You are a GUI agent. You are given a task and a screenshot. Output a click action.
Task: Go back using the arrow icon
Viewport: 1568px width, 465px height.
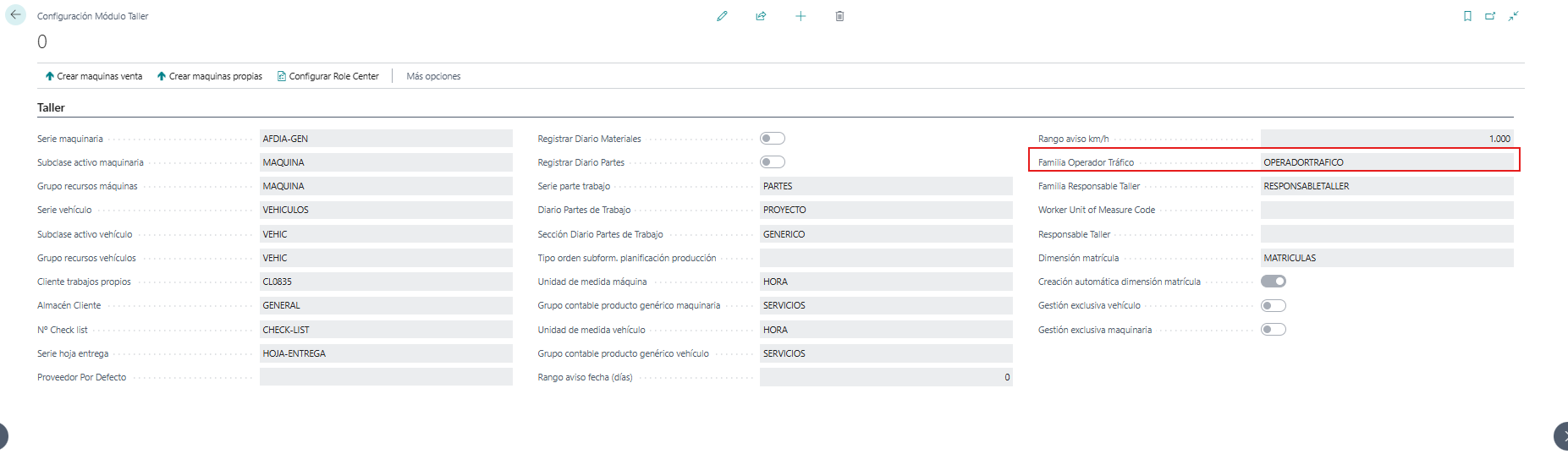tap(15, 14)
